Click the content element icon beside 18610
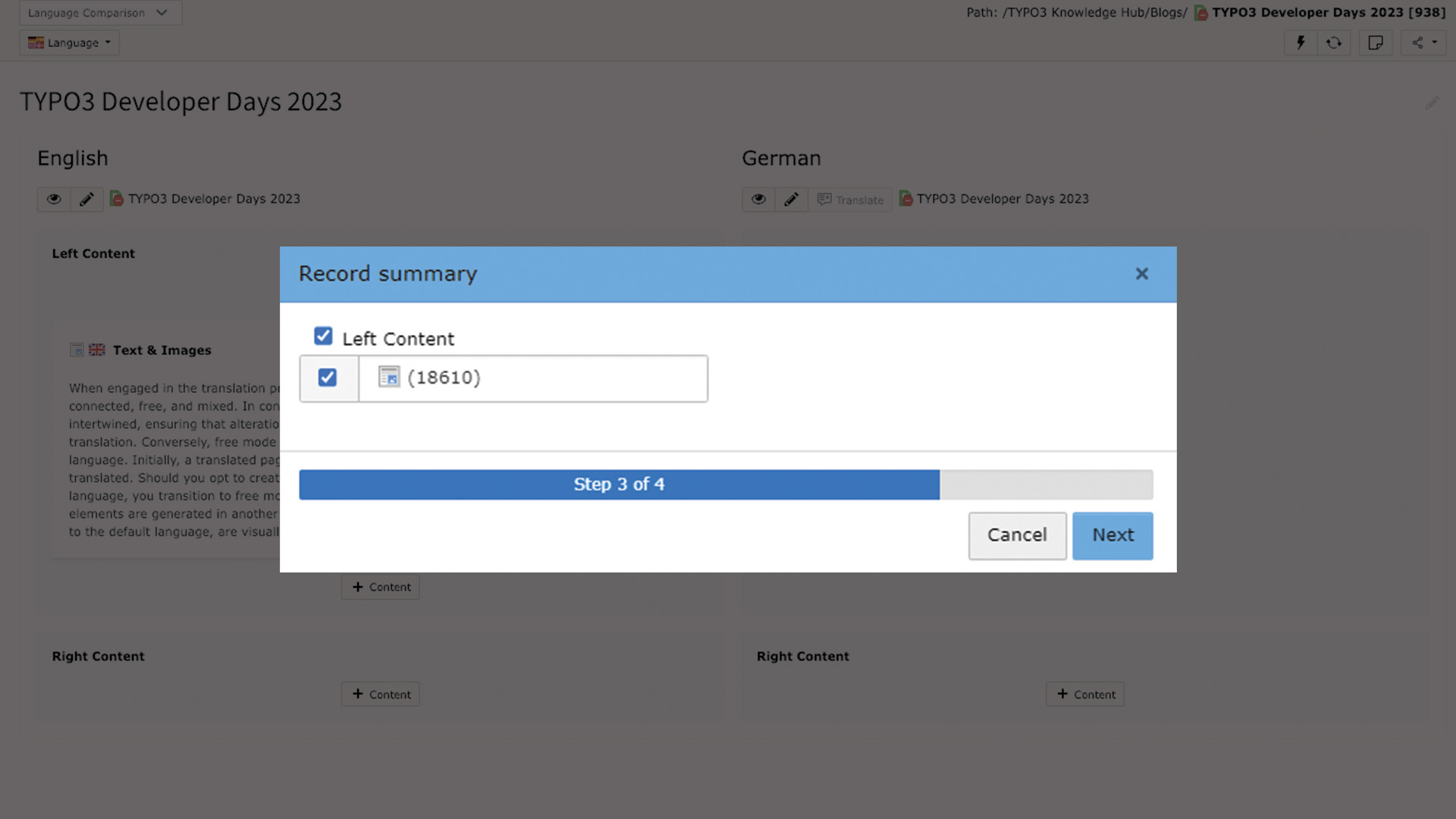 pyautogui.click(x=389, y=377)
